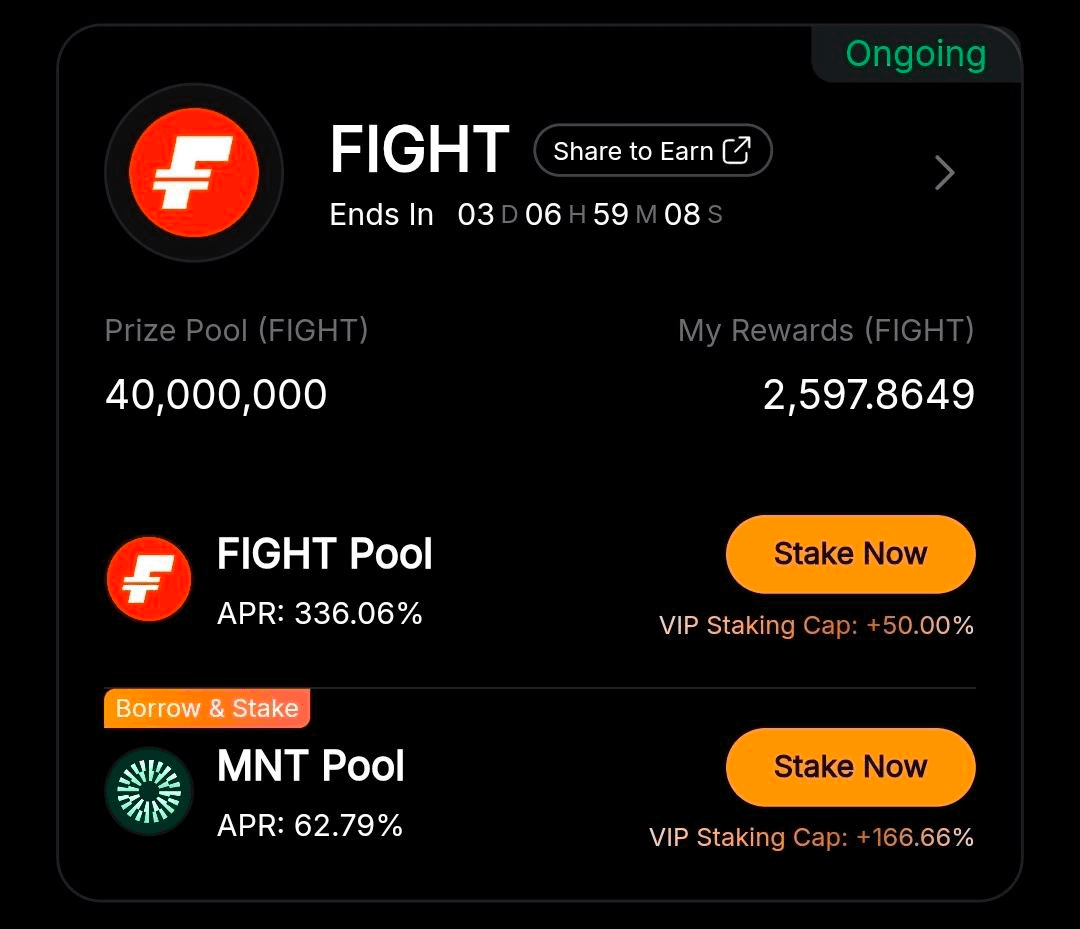Click the FIGHT event title
Image resolution: width=1080 pixels, height=929 pixels.
point(420,150)
